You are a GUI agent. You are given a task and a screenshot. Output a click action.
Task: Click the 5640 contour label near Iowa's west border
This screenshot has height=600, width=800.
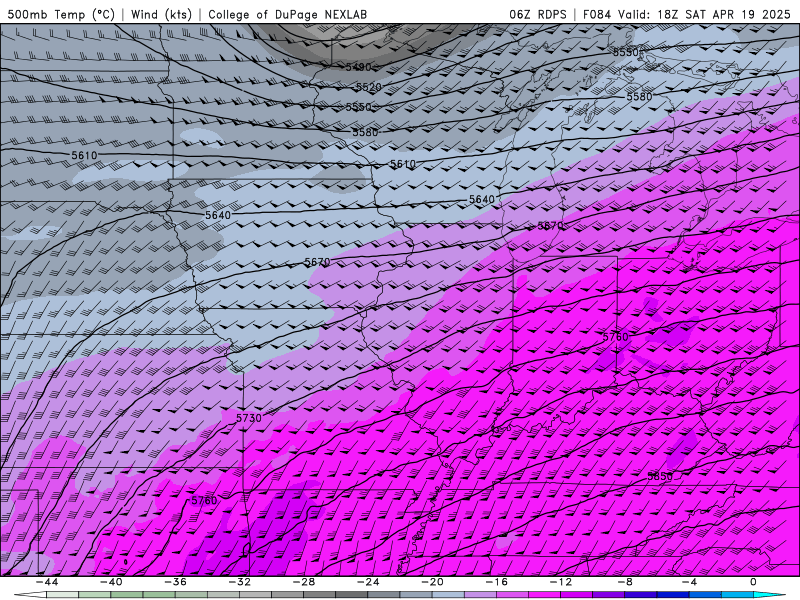click(x=218, y=215)
